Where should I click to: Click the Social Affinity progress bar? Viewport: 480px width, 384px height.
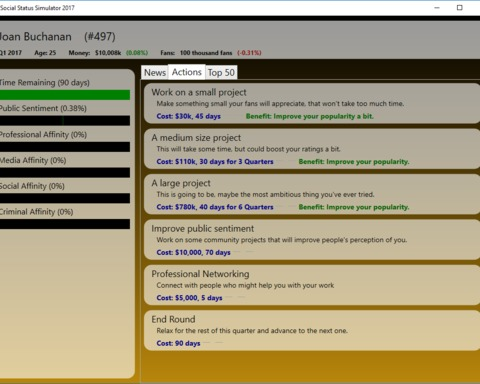point(65,198)
